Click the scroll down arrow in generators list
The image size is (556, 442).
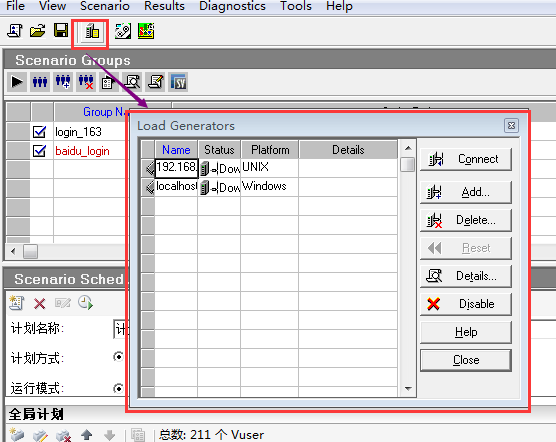(x=408, y=389)
